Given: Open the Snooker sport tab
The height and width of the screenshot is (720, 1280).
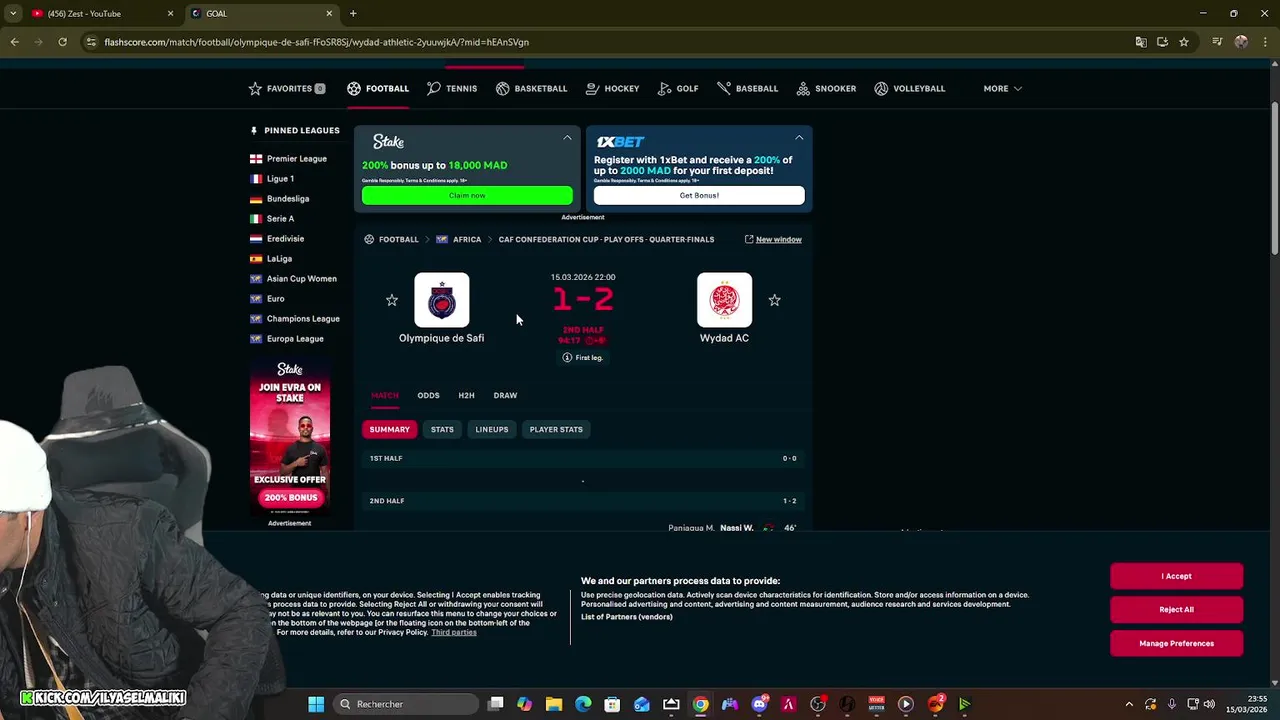Looking at the screenshot, I should coord(826,89).
